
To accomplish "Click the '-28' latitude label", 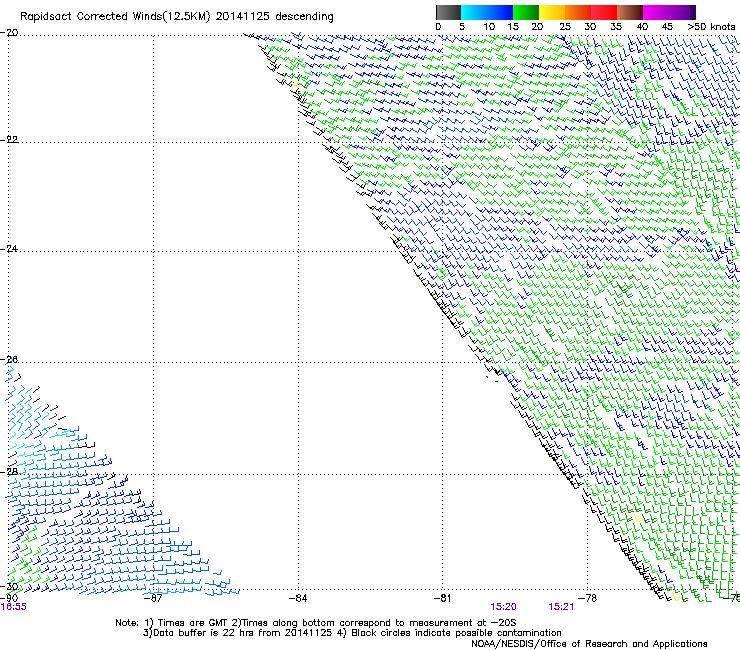I will 9,472.
